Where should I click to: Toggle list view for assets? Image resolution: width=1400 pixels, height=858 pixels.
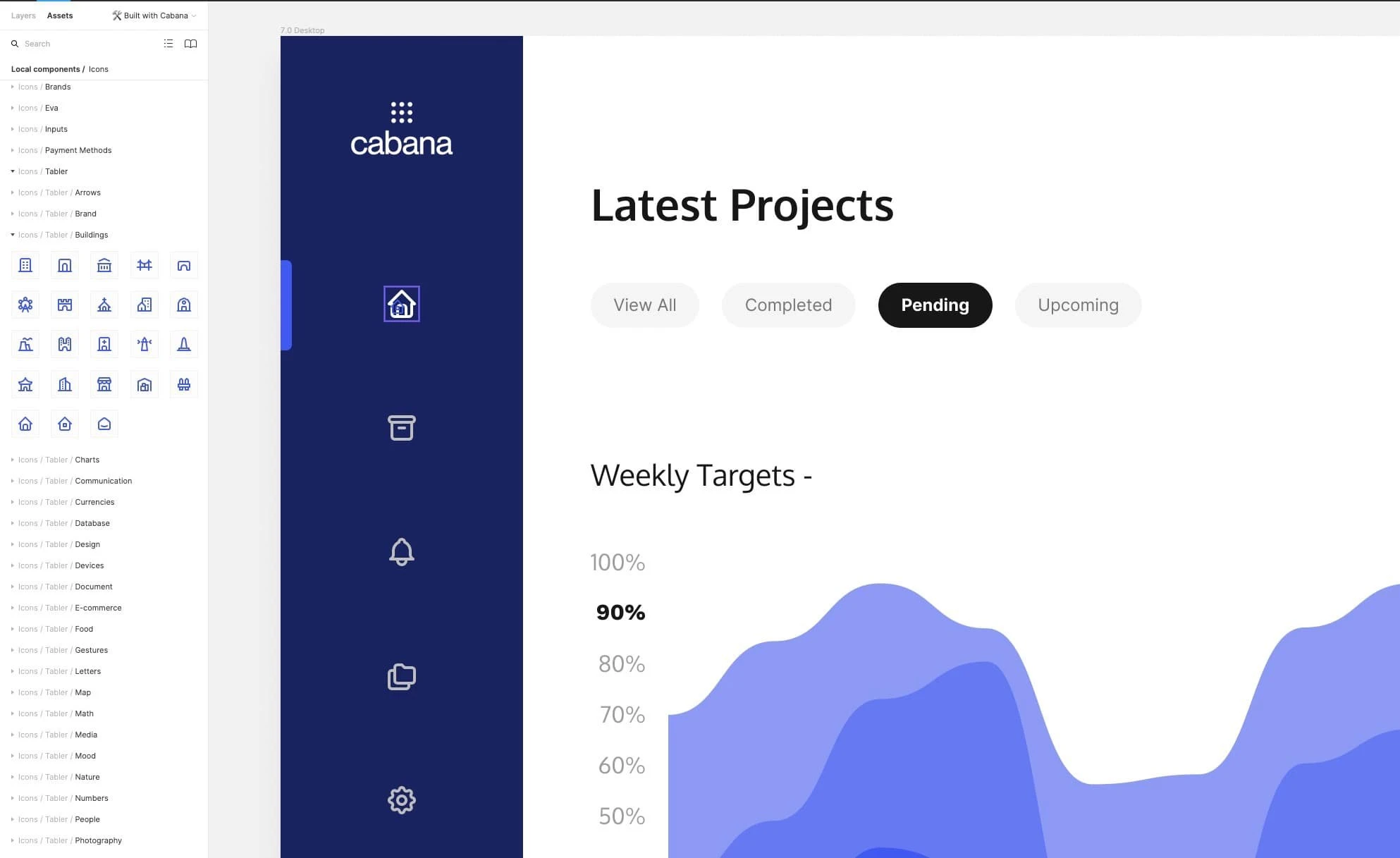coord(168,44)
